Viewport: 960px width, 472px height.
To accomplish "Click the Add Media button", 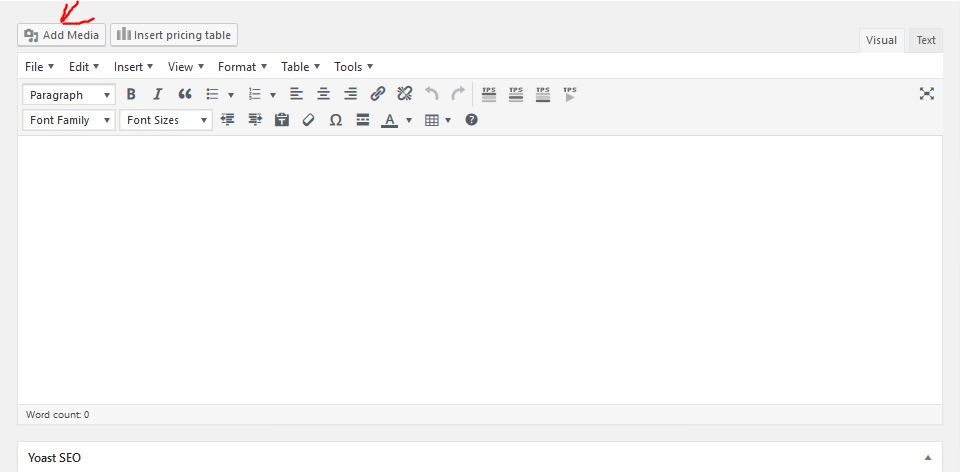I will click(x=61, y=35).
